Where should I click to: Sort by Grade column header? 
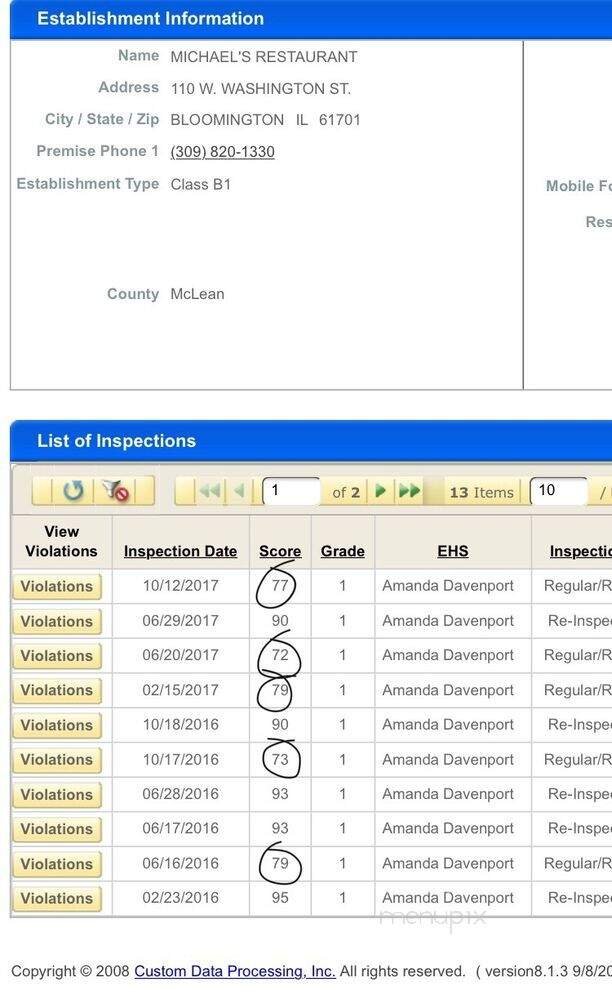click(x=342, y=551)
